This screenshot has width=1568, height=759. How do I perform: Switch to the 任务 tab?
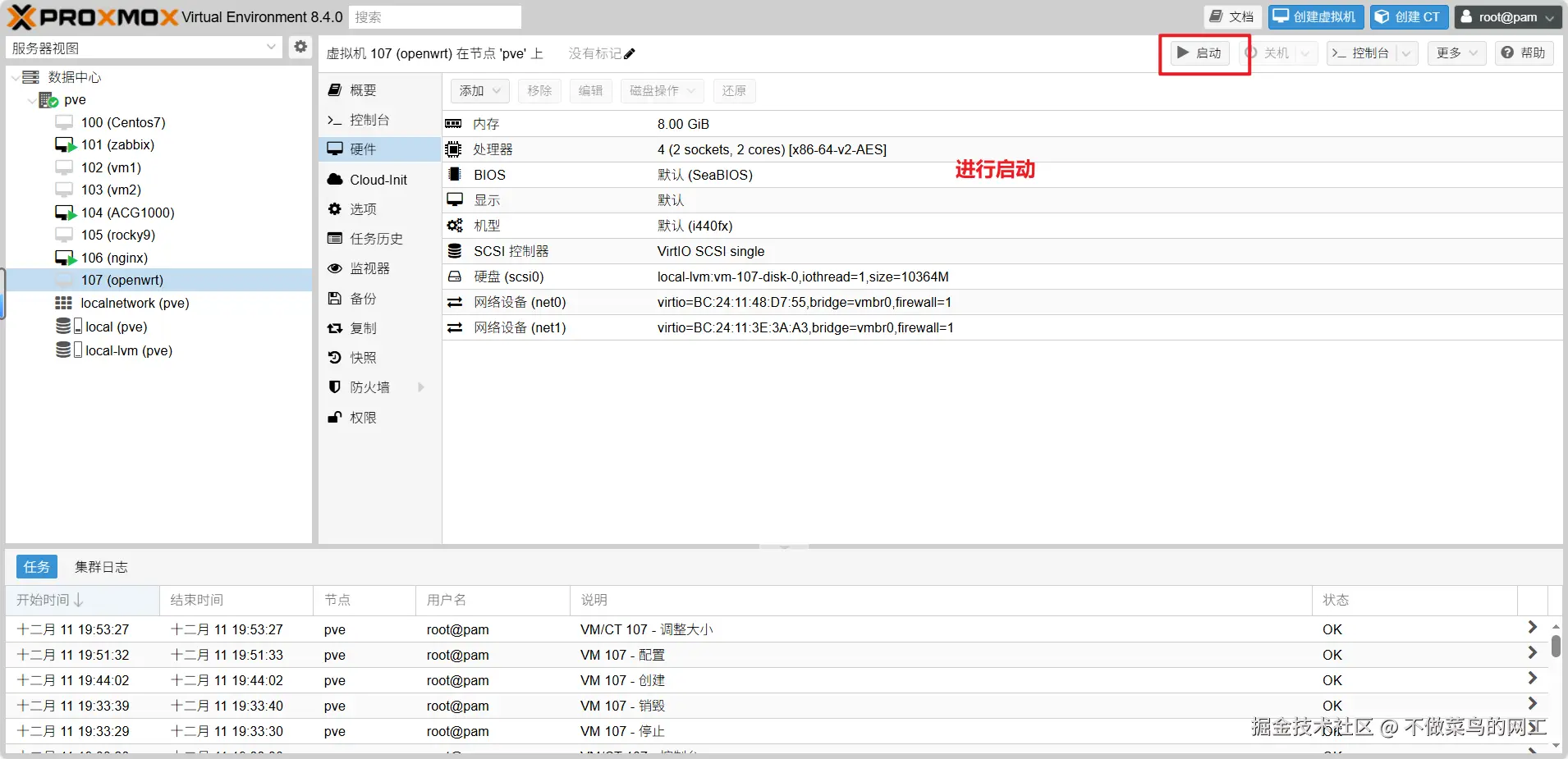point(36,566)
